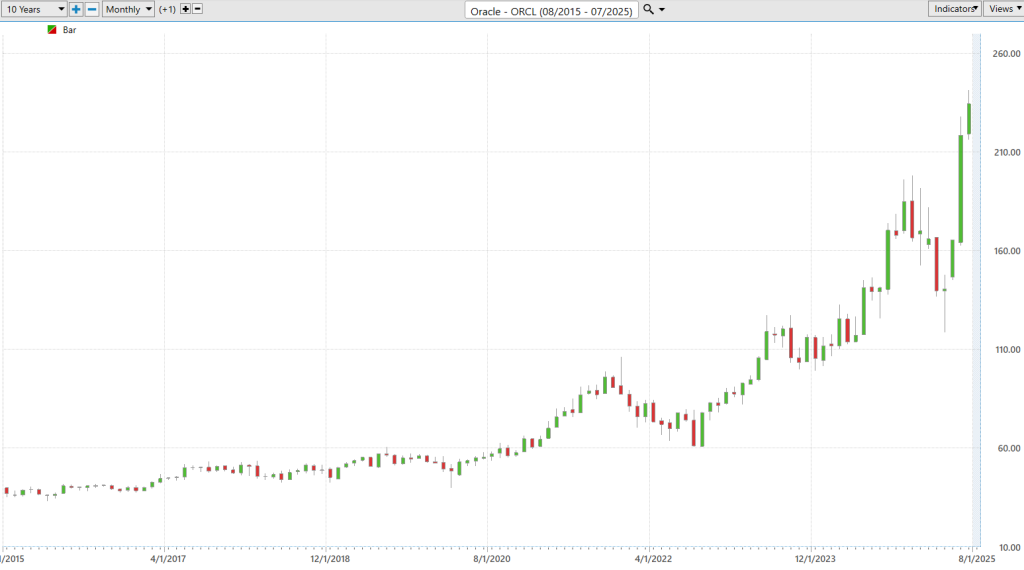Click the red-green Bar legend icon
Screen dimensions: 1024x570
[x=52, y=30]
